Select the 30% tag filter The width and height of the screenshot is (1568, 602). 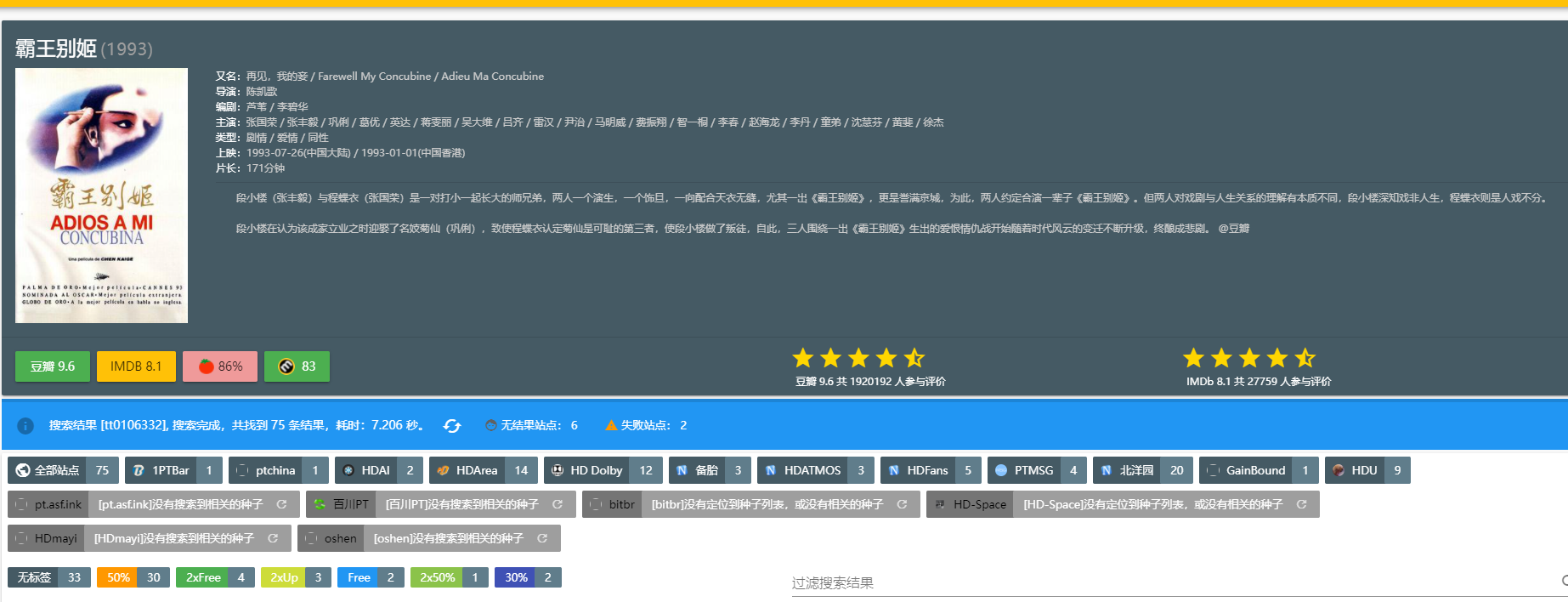pyautogui.click(x=528, y=577)
